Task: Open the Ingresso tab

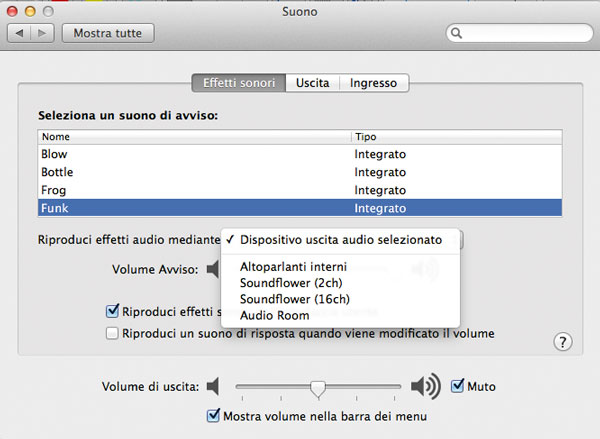Action: pos(373,83)
